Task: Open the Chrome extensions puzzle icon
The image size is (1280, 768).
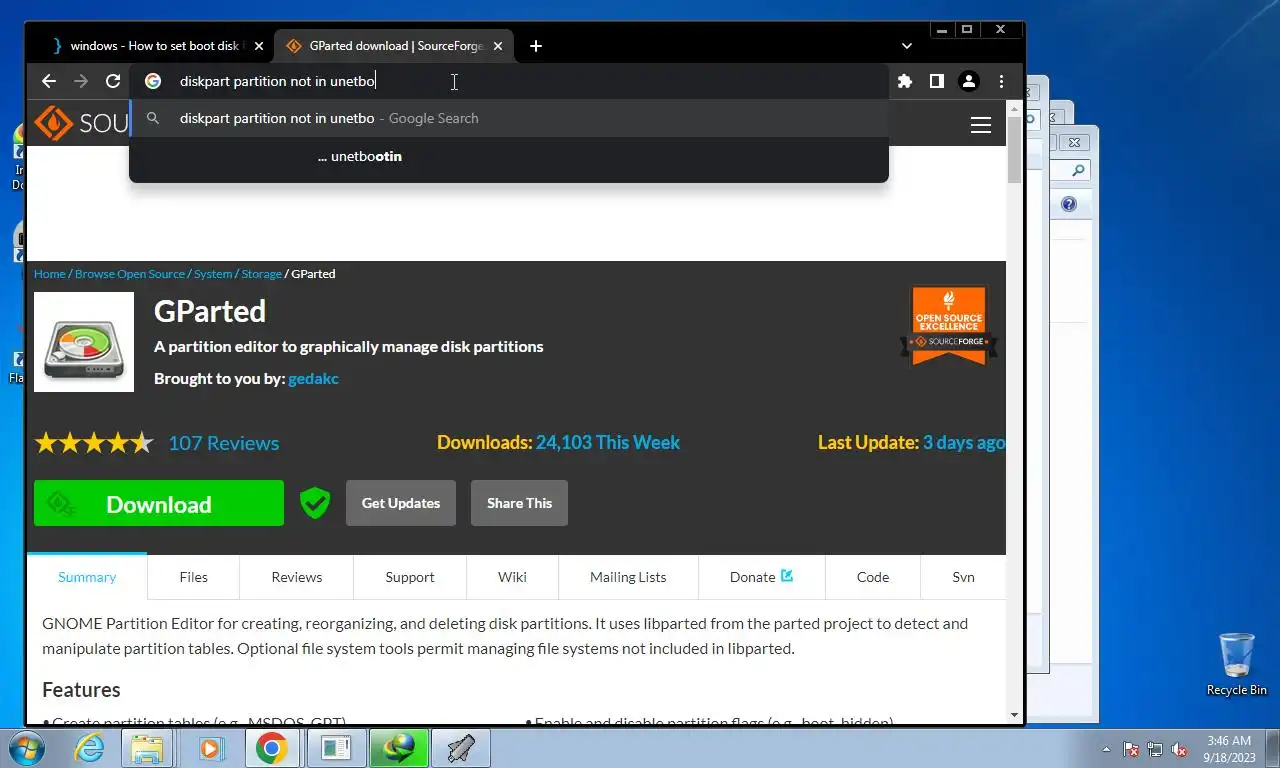Action: 905,82
